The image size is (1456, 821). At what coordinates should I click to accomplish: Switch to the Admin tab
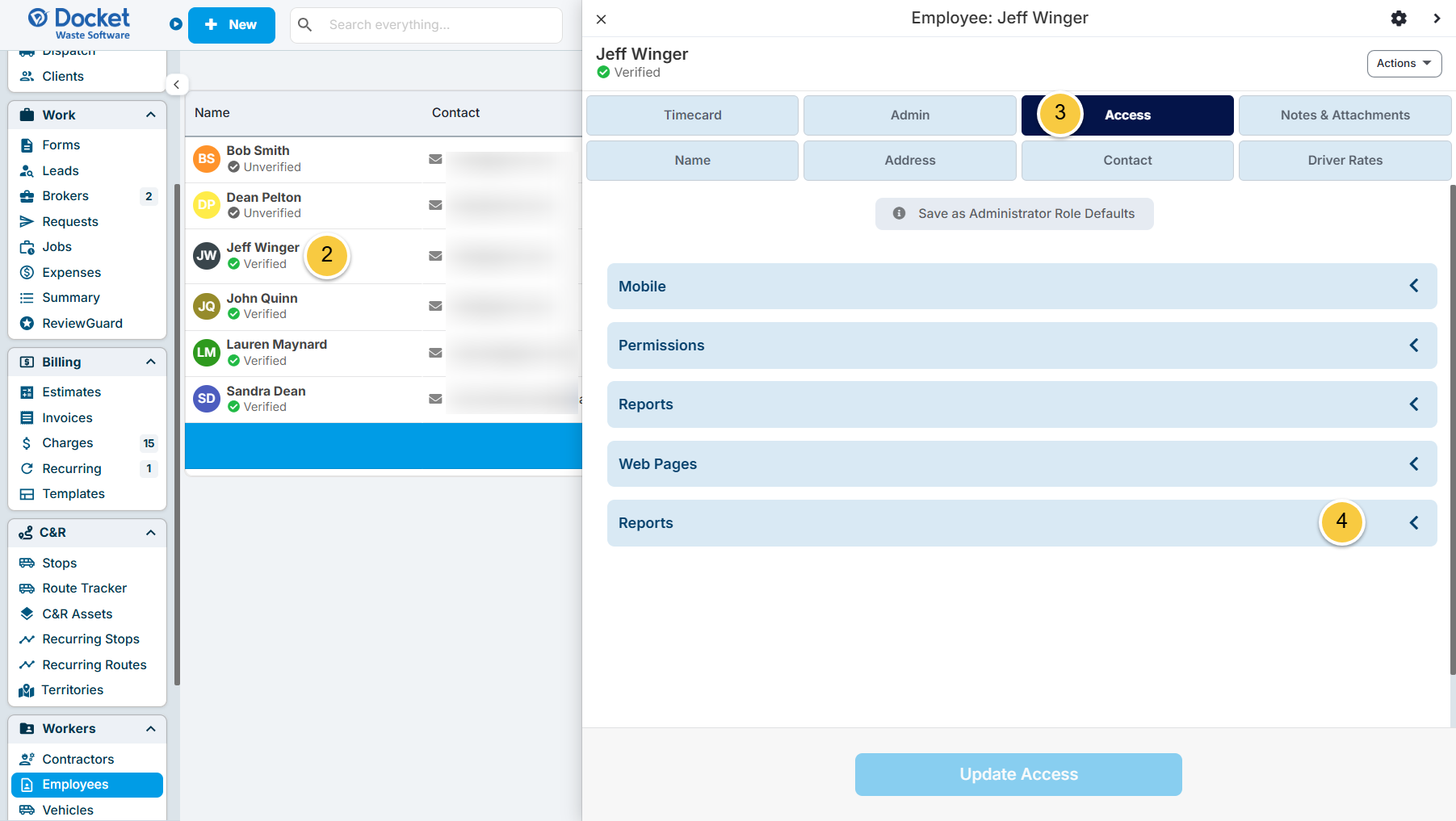(910, 115)
